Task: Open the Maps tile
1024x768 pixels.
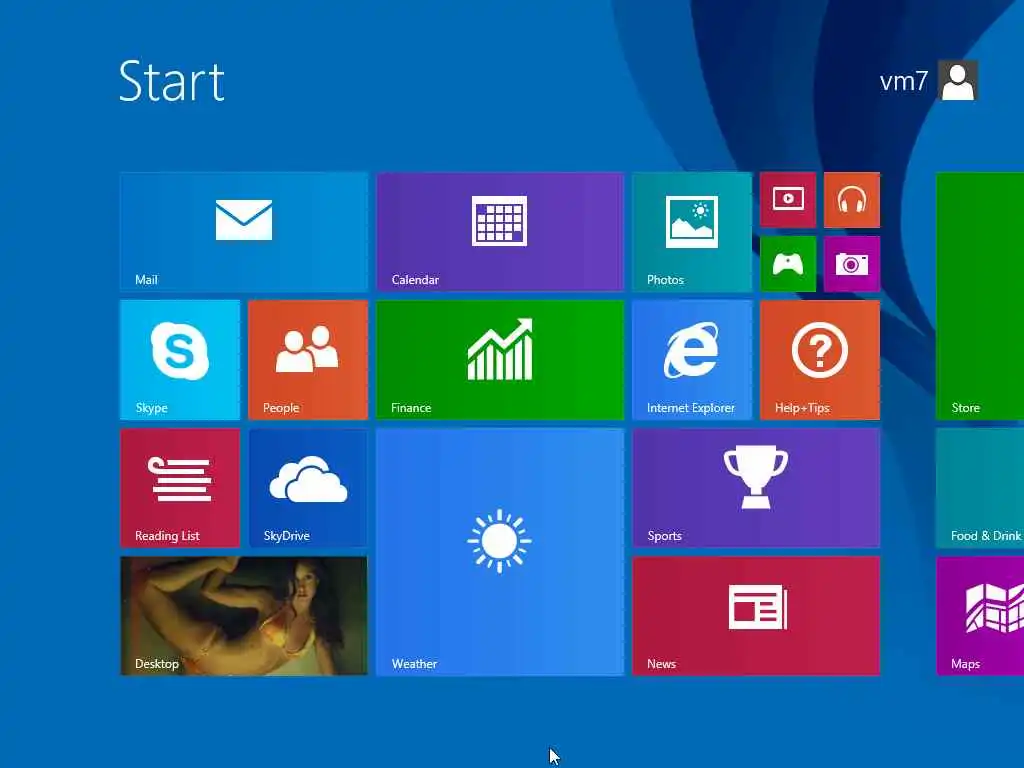Action: click(980, 616)
